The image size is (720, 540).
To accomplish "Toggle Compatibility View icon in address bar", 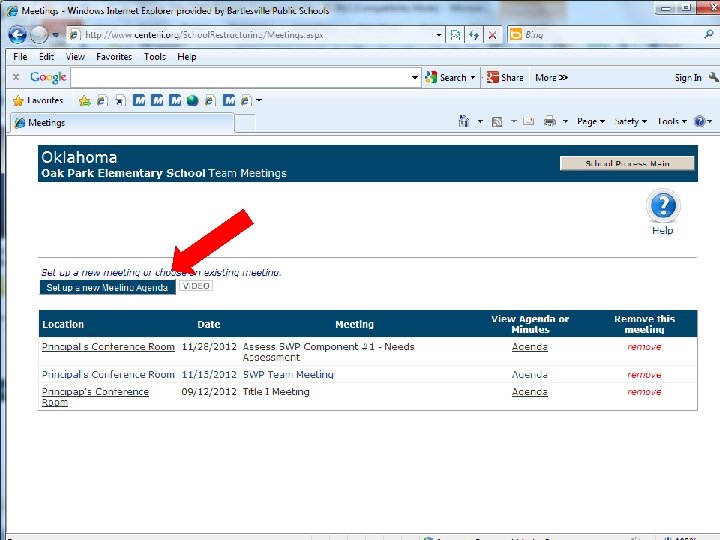I will pyautogui.click(x=455, y=35).
